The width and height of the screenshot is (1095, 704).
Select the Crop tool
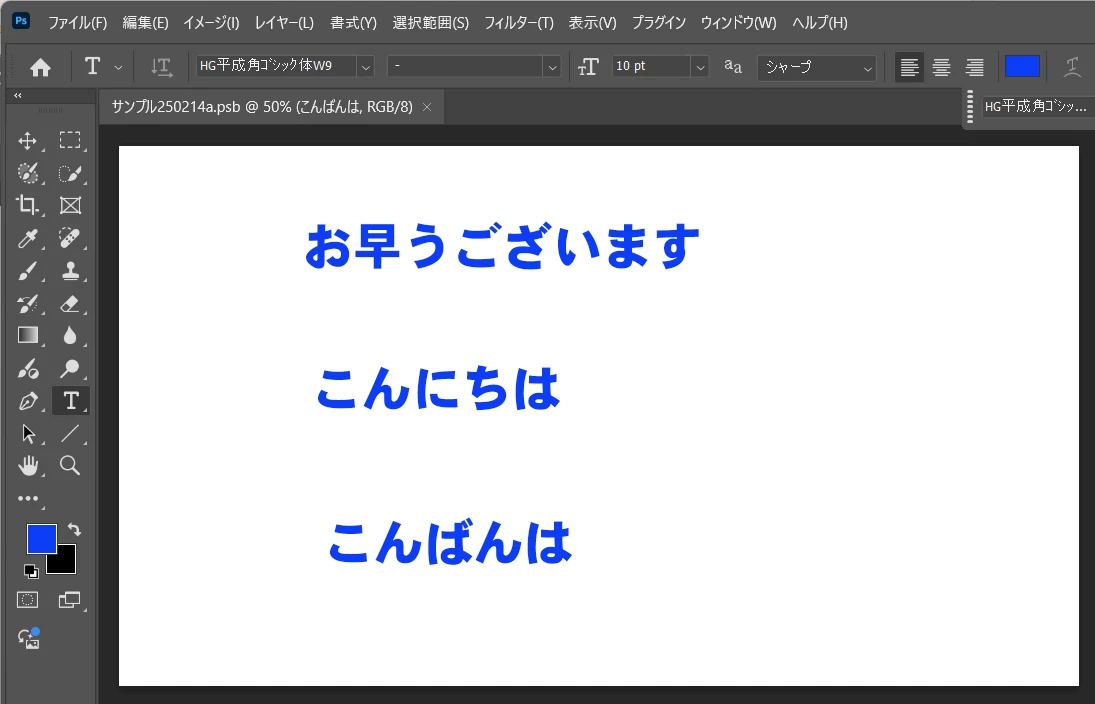point(27,205)
